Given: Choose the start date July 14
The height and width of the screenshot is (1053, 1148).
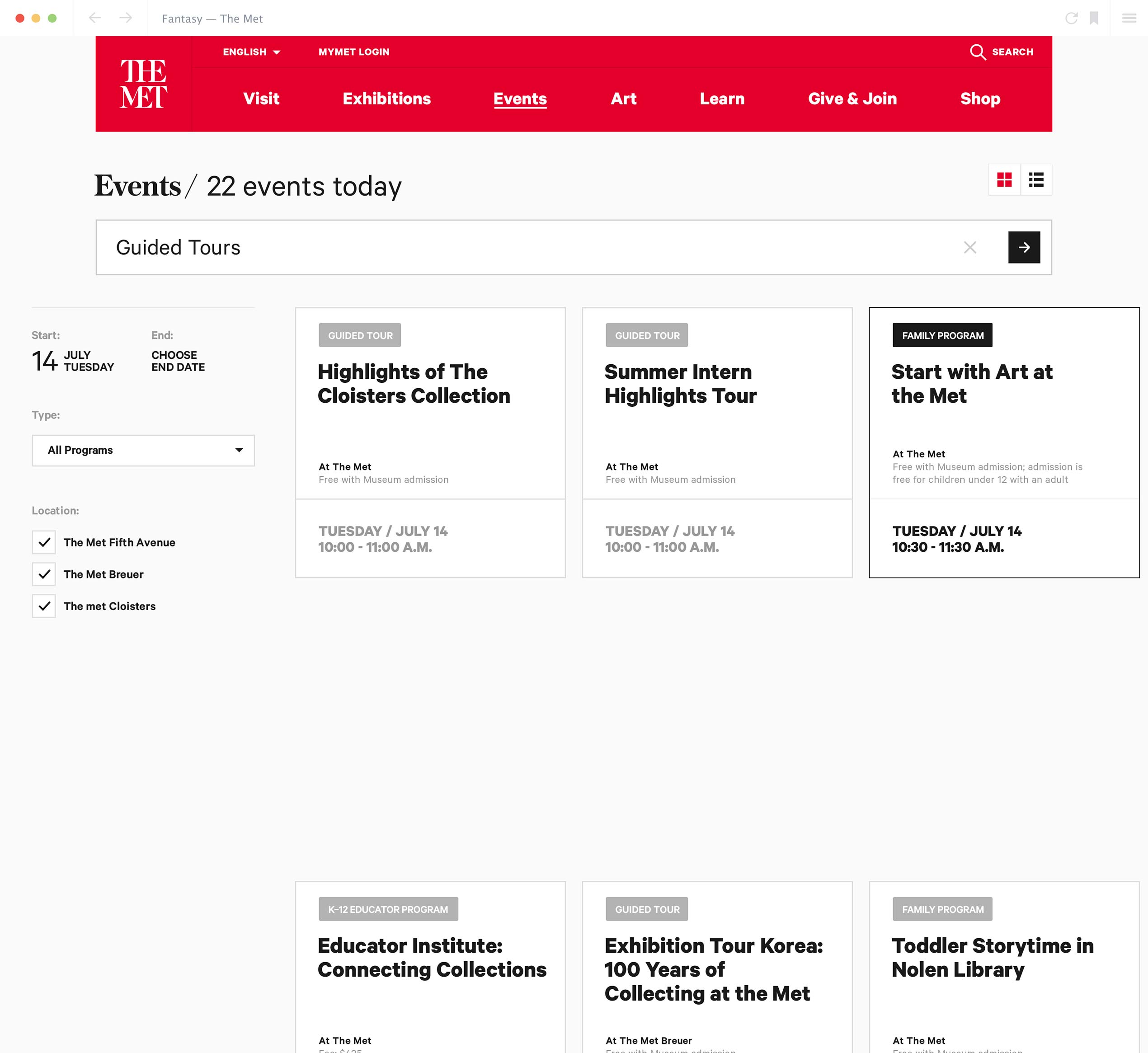Looking at the screenshot, I should pos(73,361).
